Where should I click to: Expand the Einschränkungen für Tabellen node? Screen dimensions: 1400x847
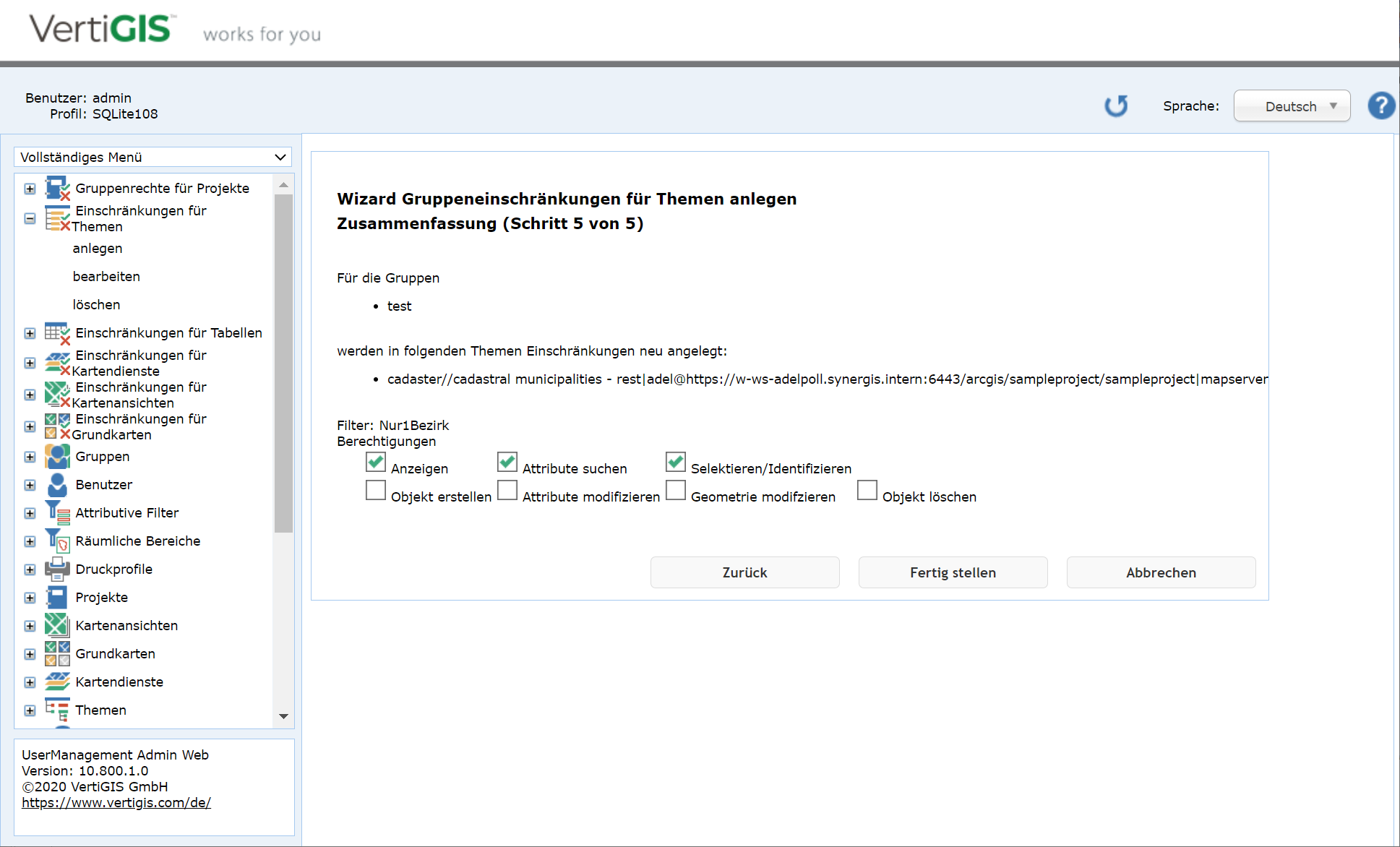pyautogui.click(x=30, y=333)
